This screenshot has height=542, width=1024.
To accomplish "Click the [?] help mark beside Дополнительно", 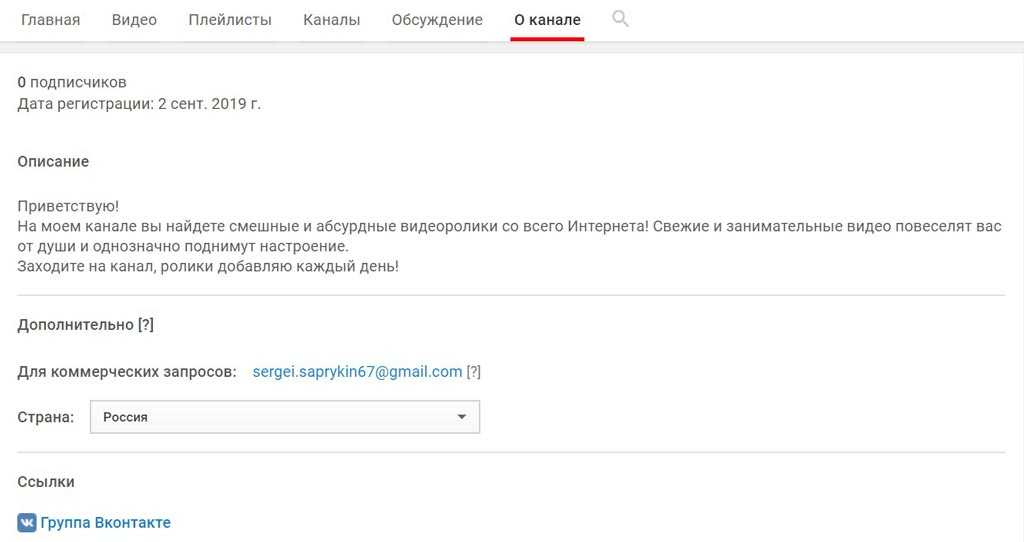I will 146,325.
